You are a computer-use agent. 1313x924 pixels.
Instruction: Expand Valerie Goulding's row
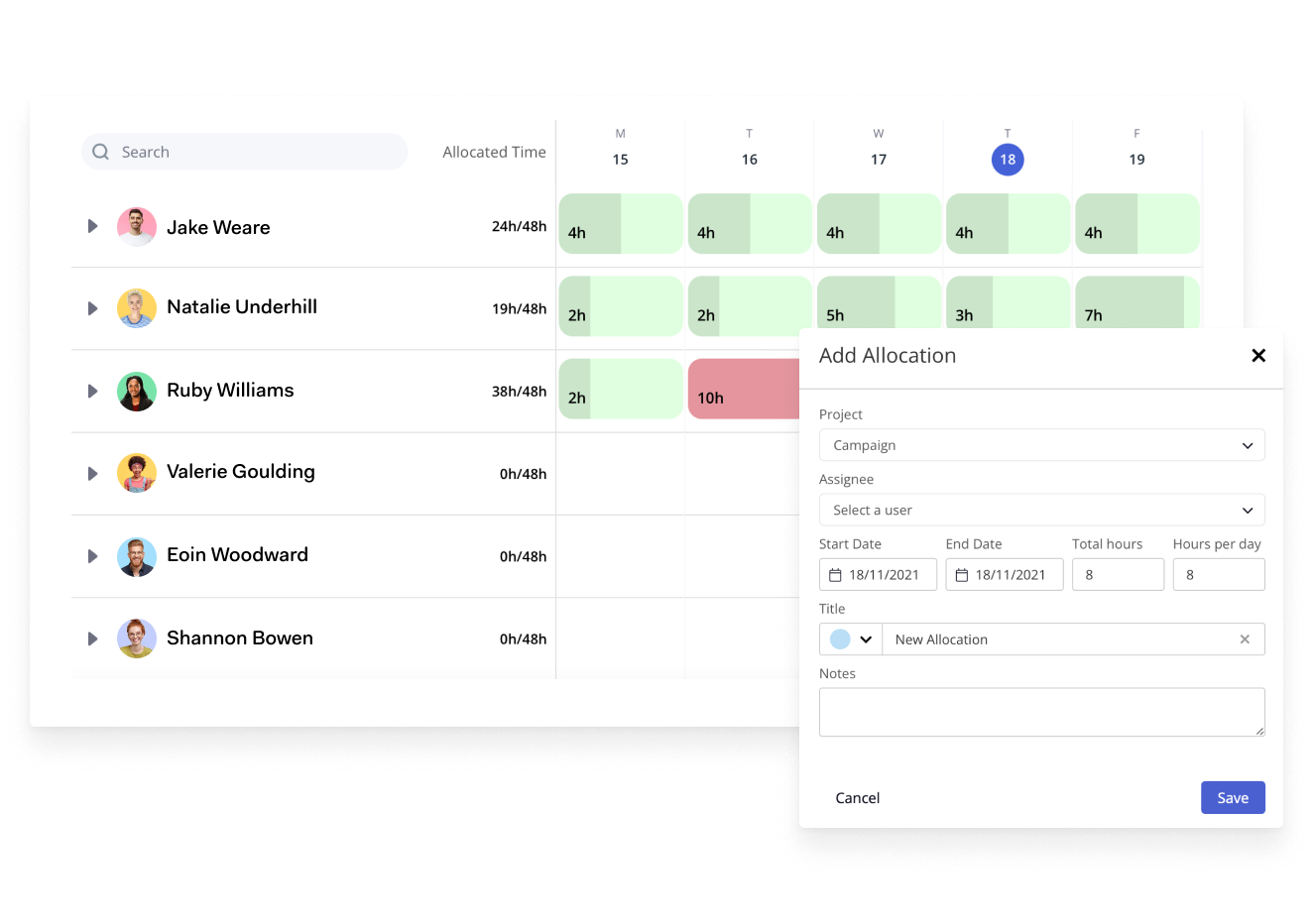click(93, 474)
